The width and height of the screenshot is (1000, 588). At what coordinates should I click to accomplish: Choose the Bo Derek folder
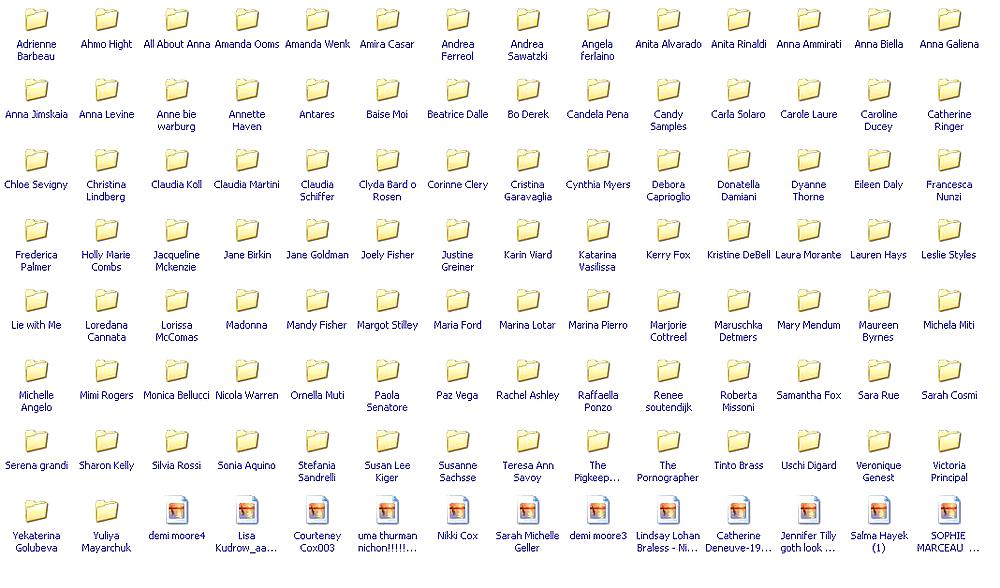528,91
